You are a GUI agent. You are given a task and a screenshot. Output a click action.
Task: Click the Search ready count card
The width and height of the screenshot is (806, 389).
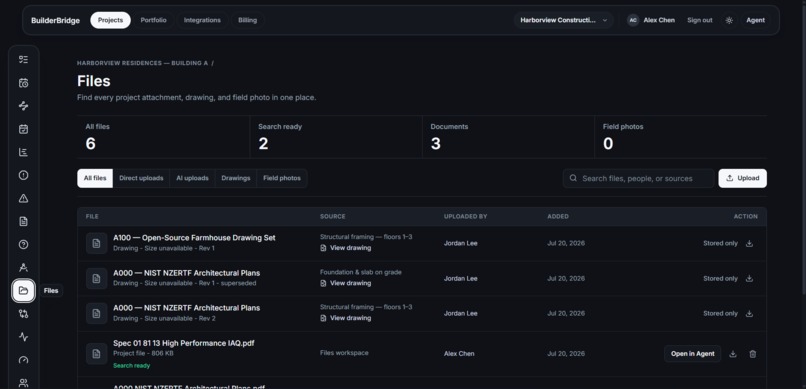336,137
